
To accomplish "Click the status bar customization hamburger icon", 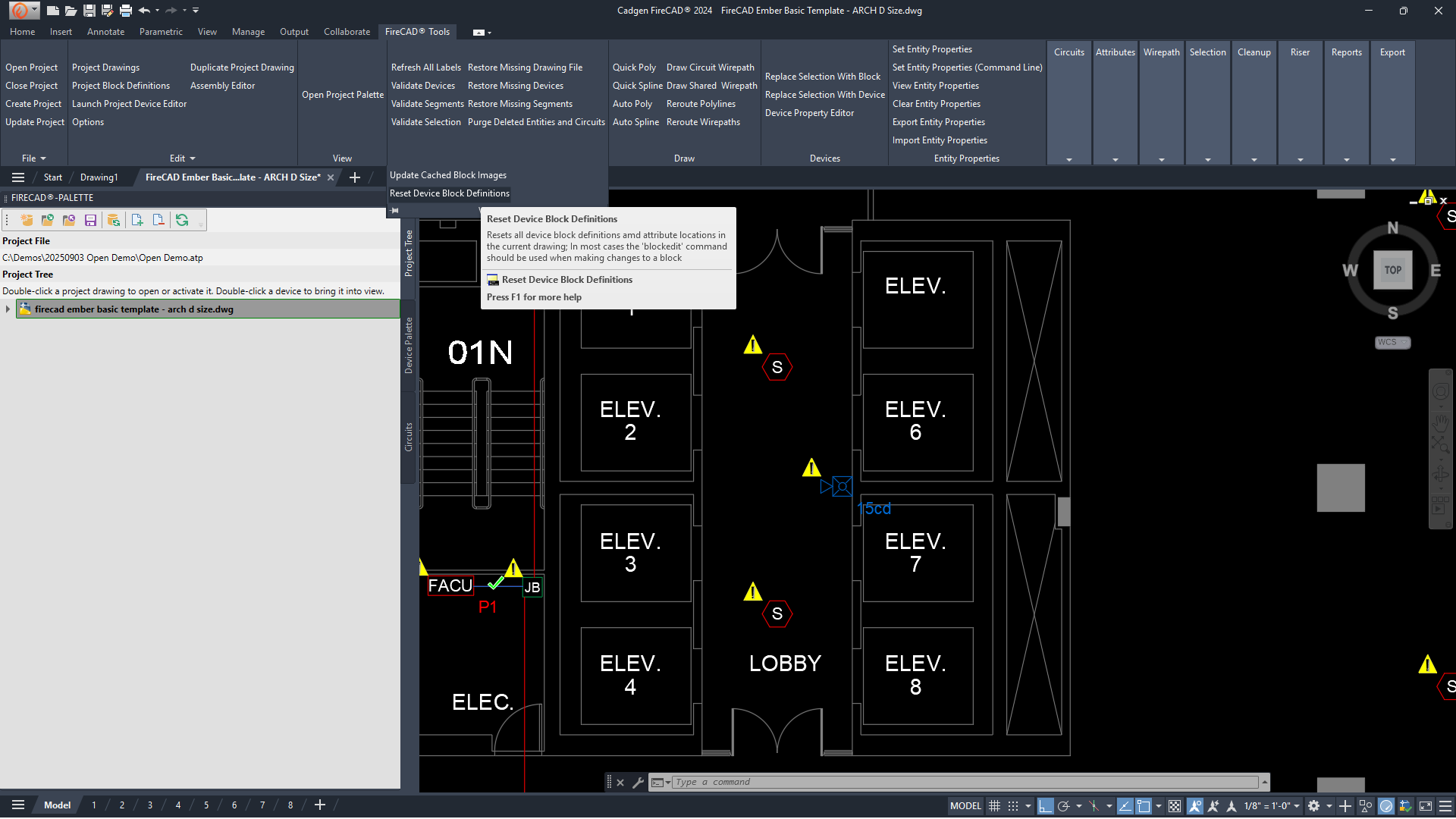I will (x=1445, y=806).
